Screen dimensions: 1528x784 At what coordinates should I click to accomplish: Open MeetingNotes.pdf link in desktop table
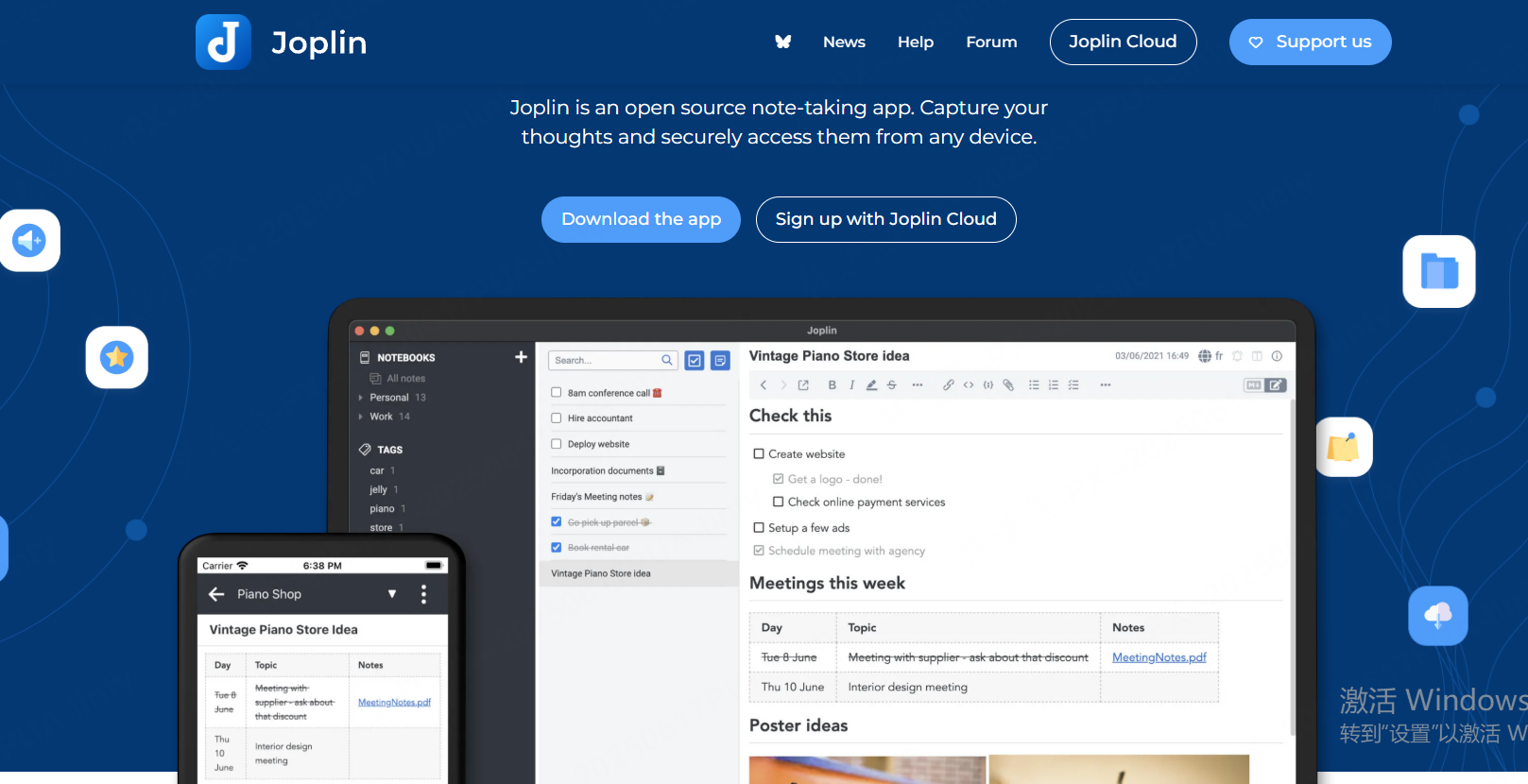coord(1159,657)
